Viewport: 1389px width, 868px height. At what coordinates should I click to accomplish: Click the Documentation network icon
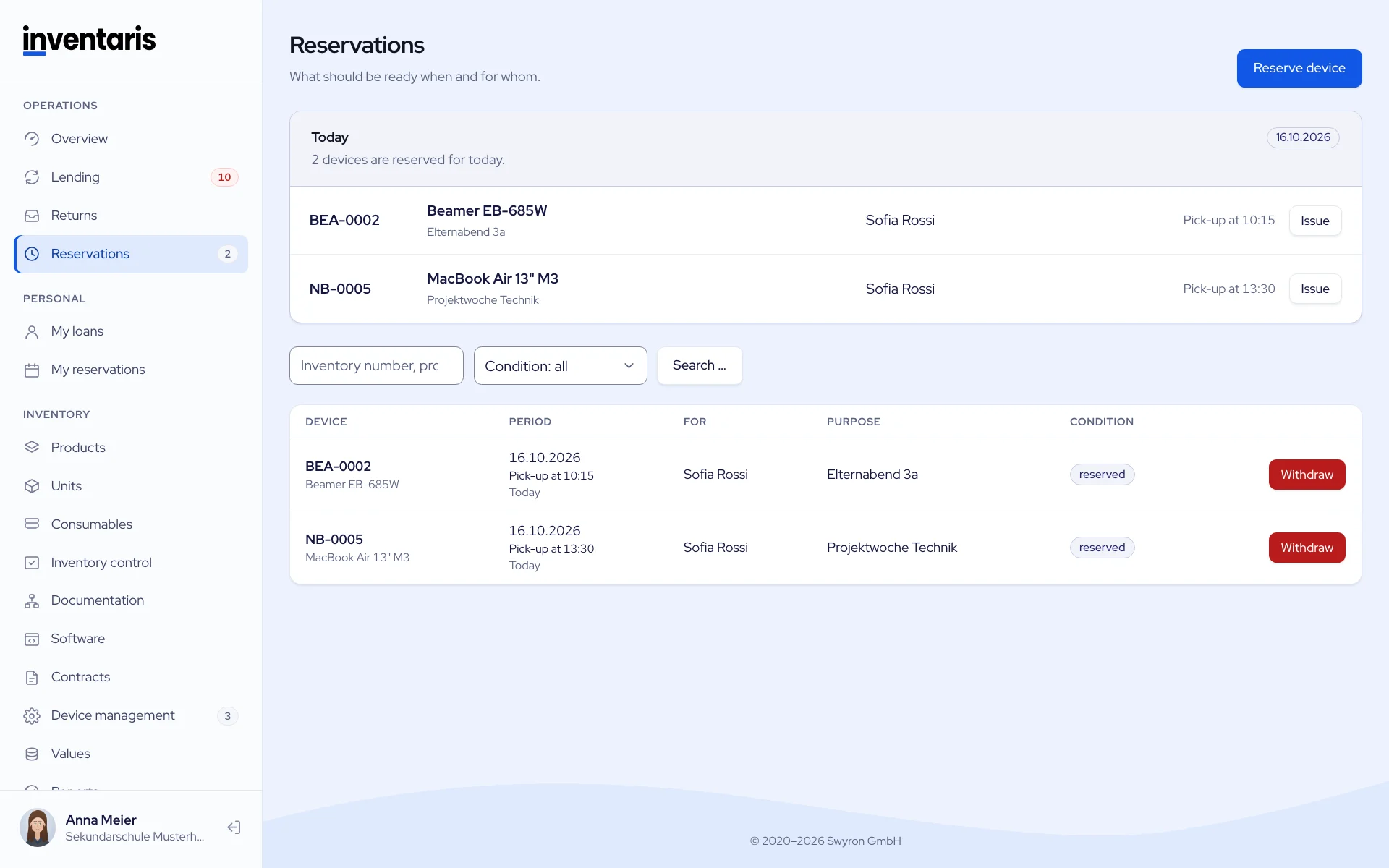pyautogui.click(x=32, y=600)
